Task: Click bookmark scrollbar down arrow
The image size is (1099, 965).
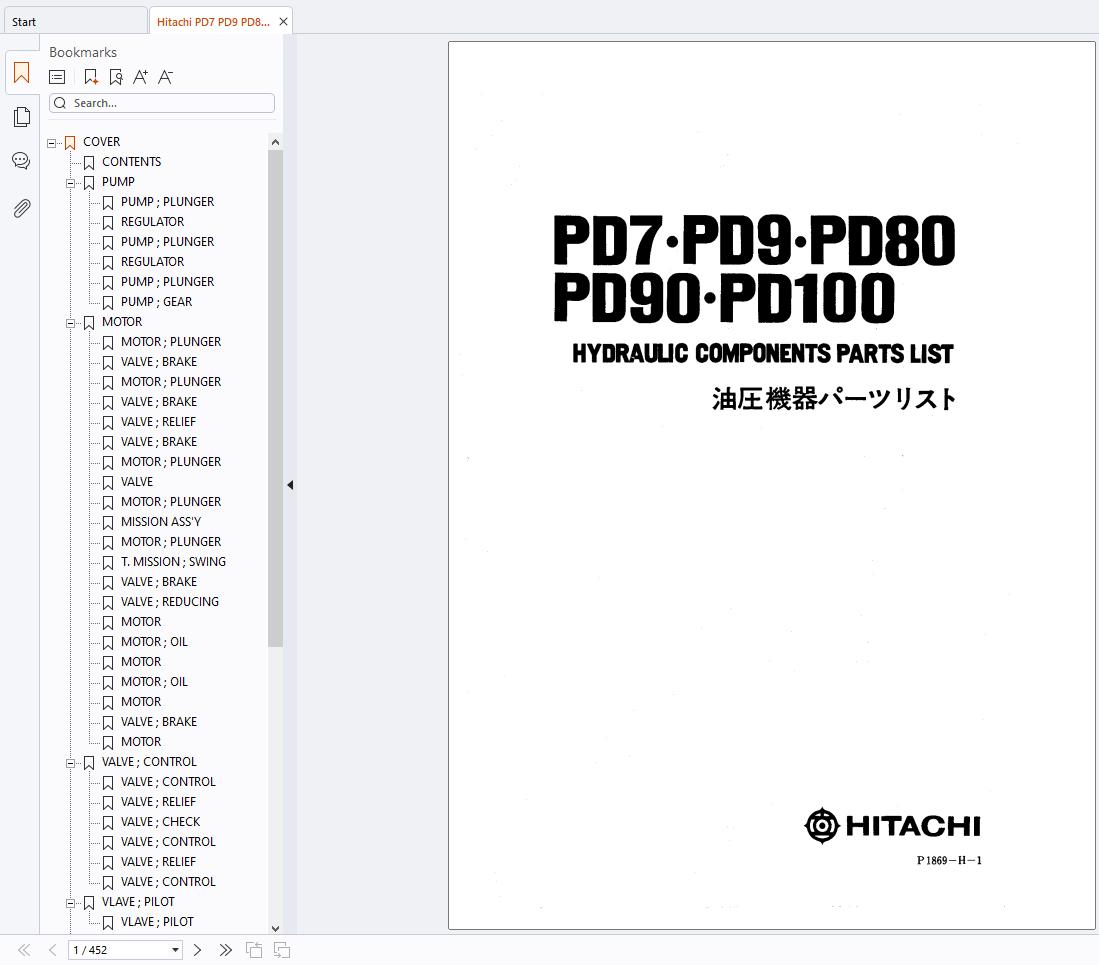Action: tap(275, 928)
